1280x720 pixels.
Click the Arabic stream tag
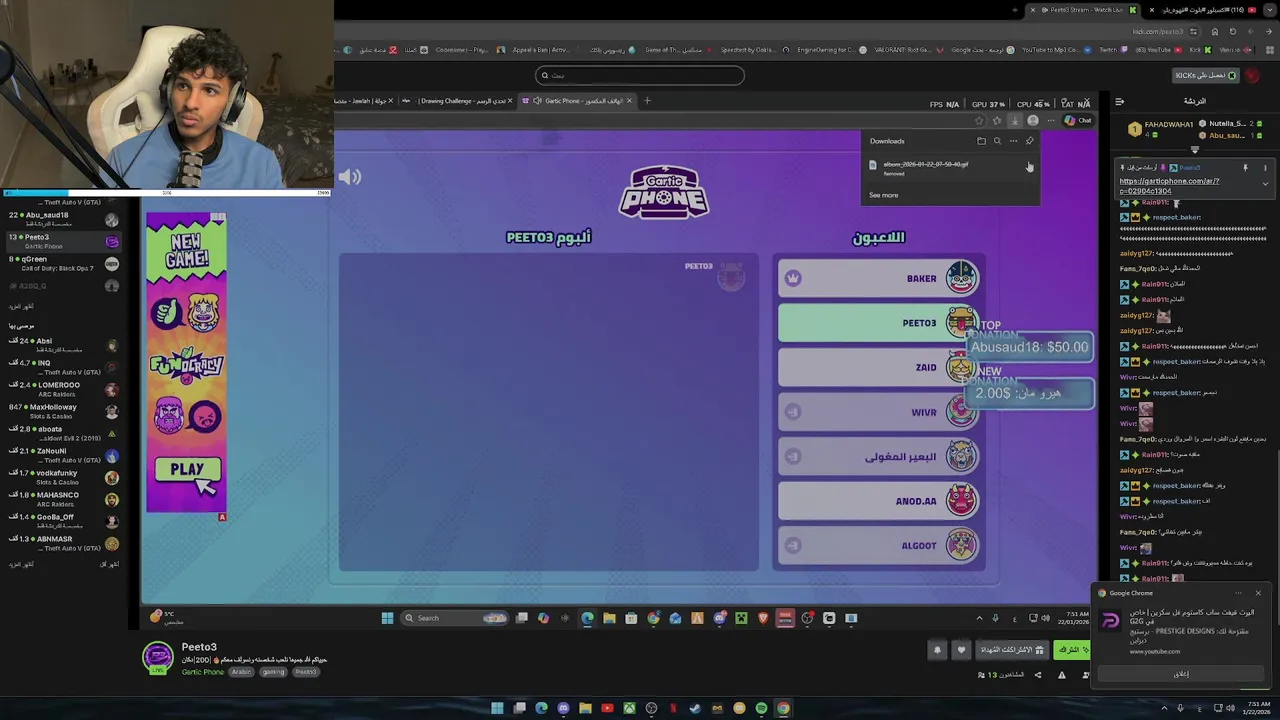coord(242,672)
